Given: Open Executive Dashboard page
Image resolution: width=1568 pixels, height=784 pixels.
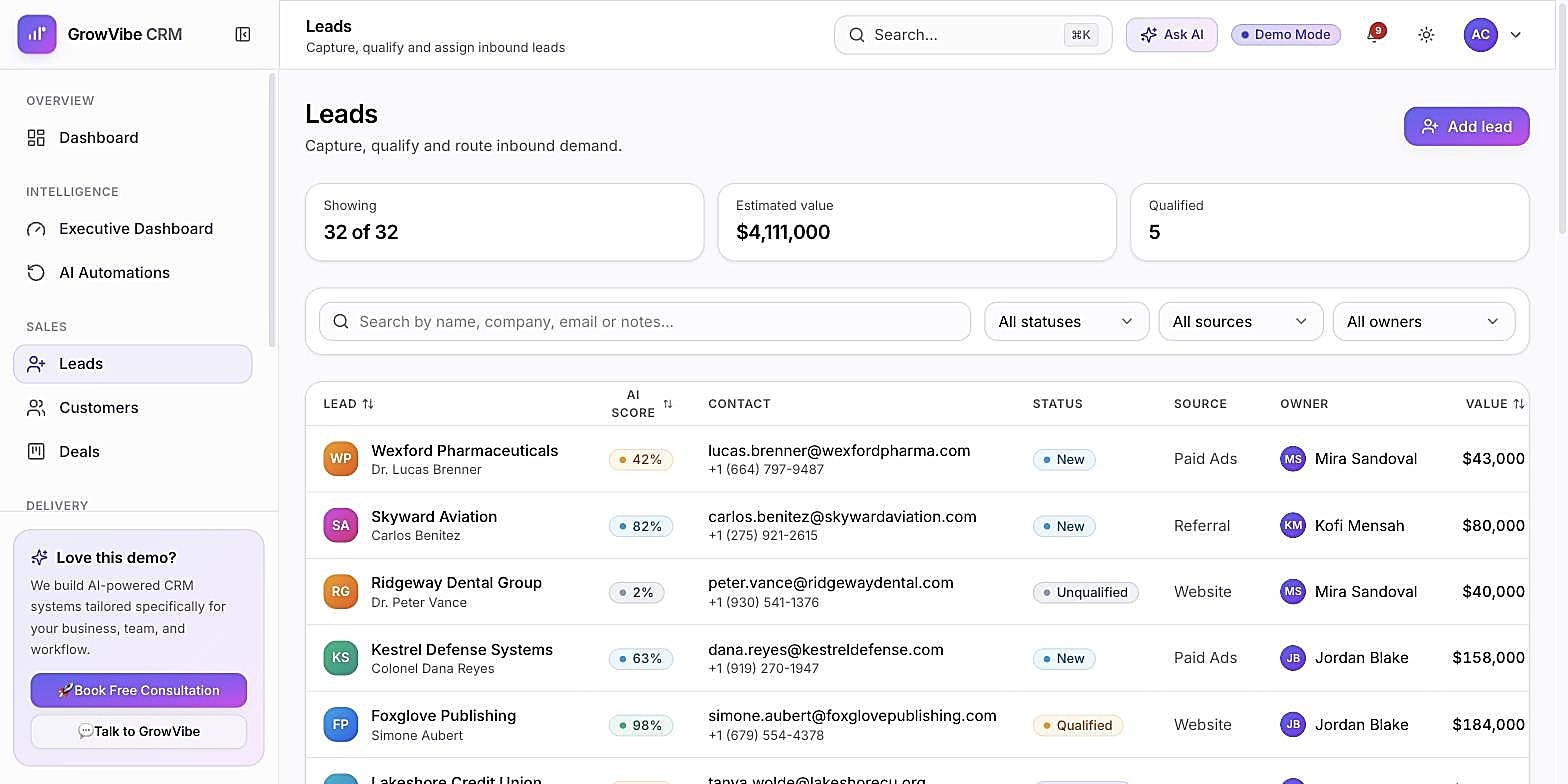Looking at the screenshot, I should pyautogui.click(x=133, y=229).
